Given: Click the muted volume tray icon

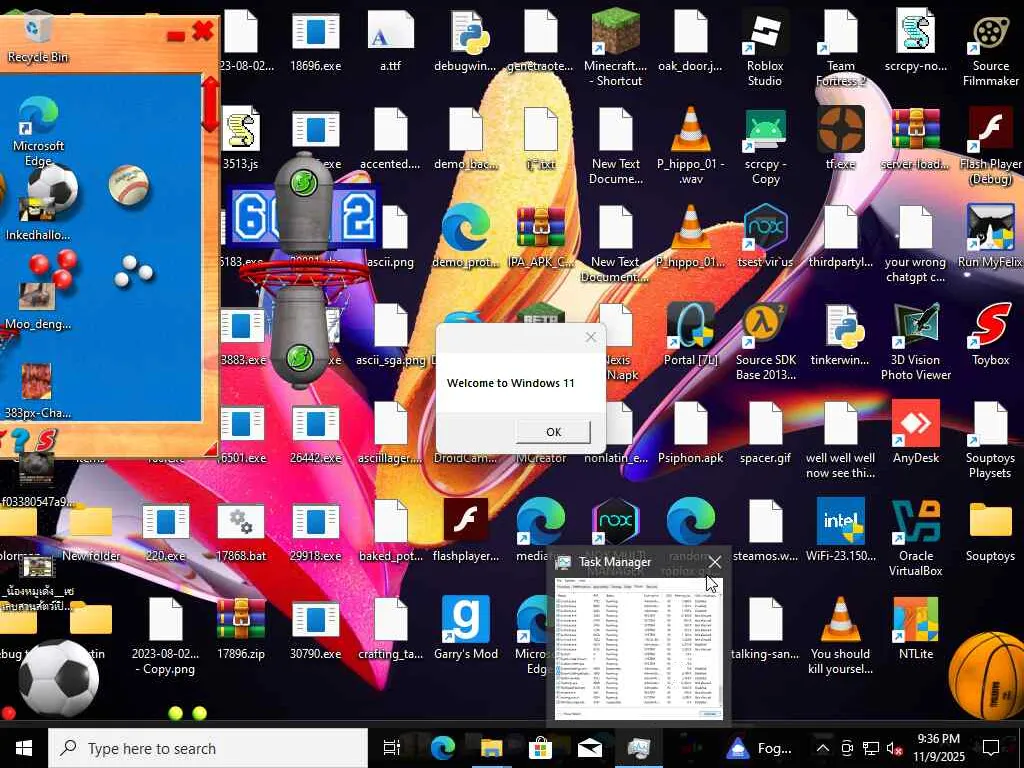Looking at the screenshot, I should 894,748.
